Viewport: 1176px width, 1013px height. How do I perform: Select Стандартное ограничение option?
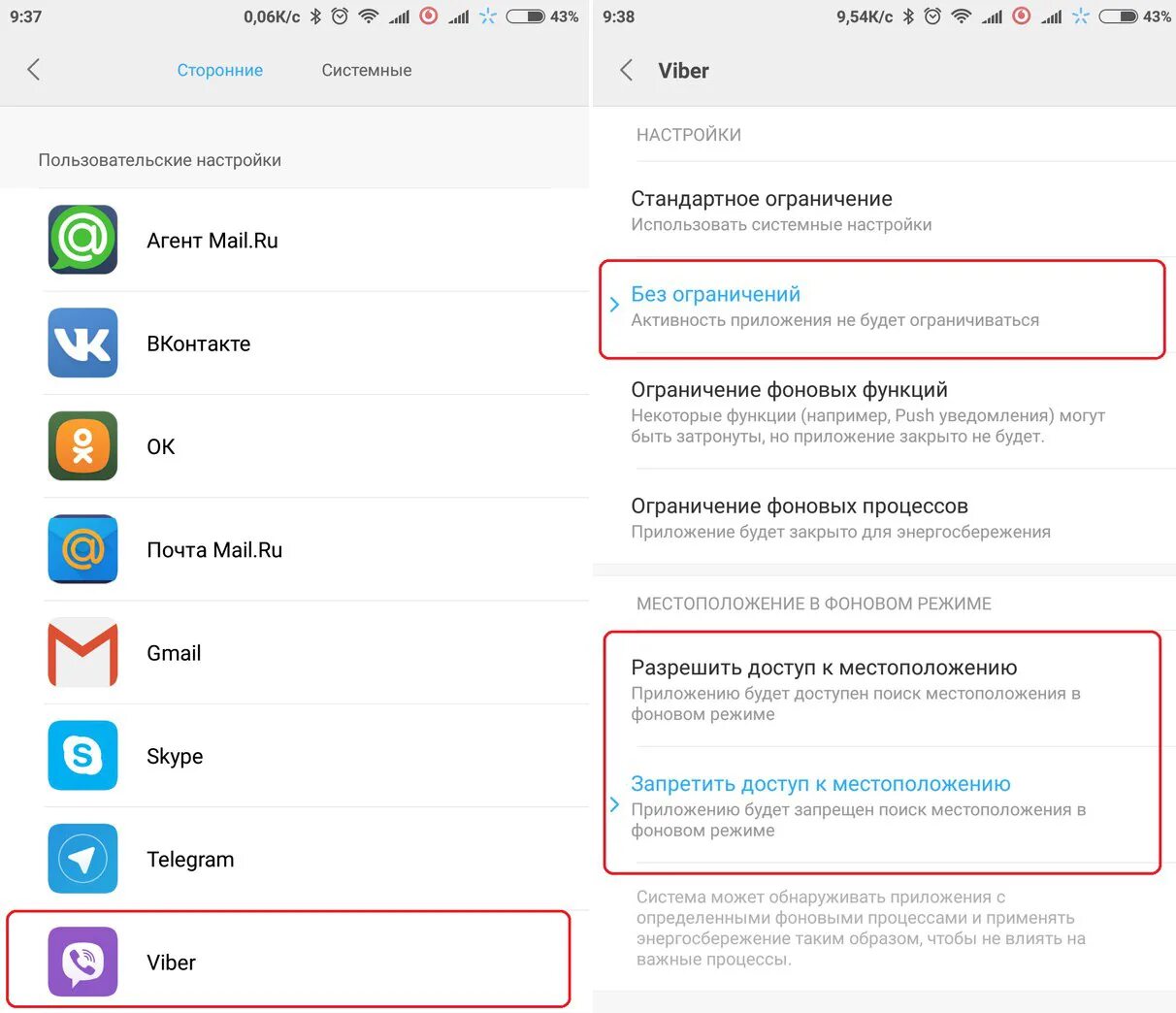(884, 211)
